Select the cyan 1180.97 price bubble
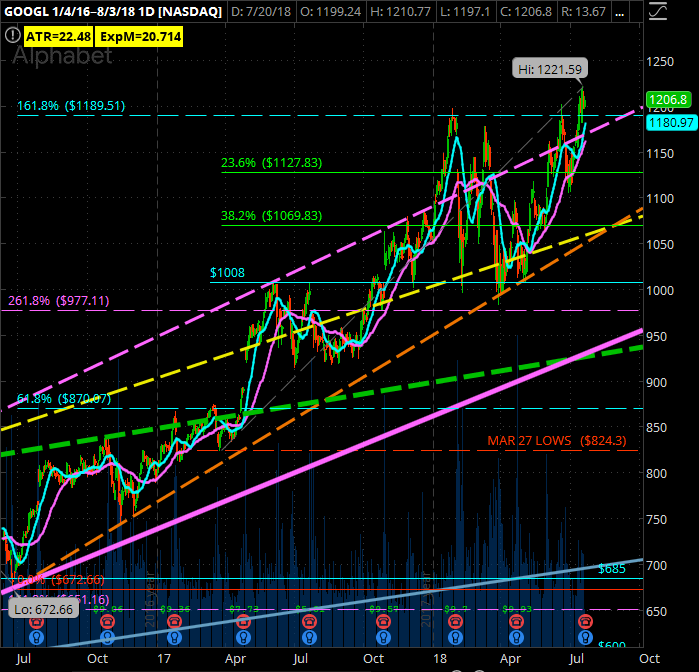 tap(671, 122)
